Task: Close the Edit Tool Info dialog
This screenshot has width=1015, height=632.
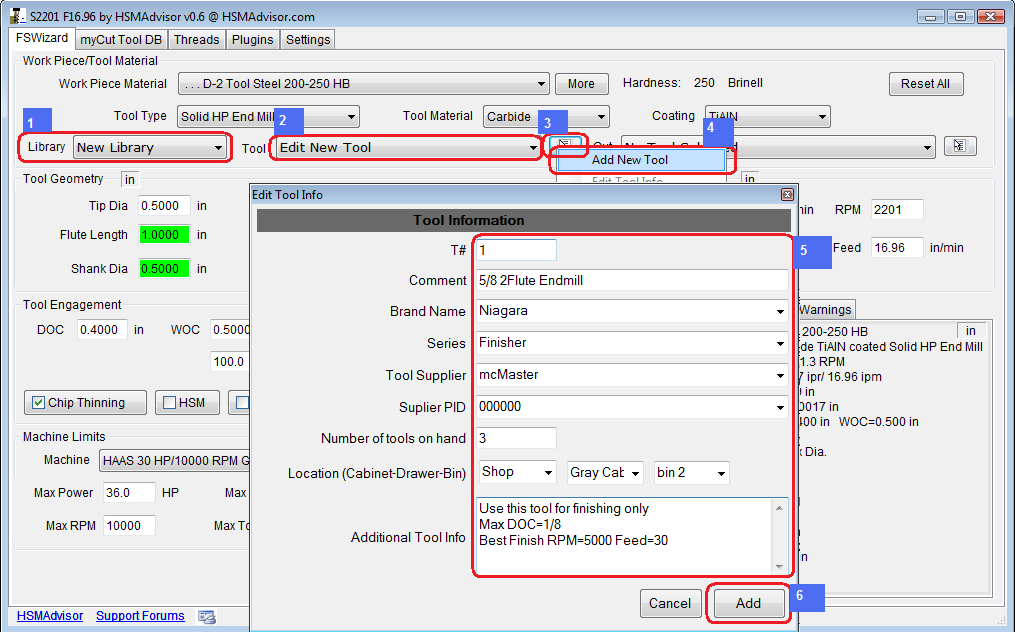Action: coord(786,195)
